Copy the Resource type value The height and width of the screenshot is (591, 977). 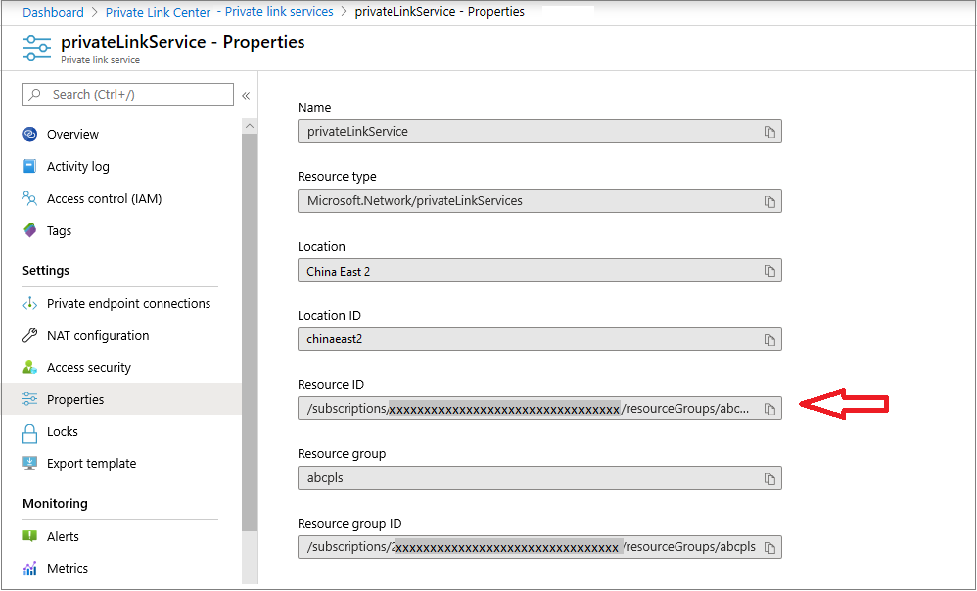point(770,201)
